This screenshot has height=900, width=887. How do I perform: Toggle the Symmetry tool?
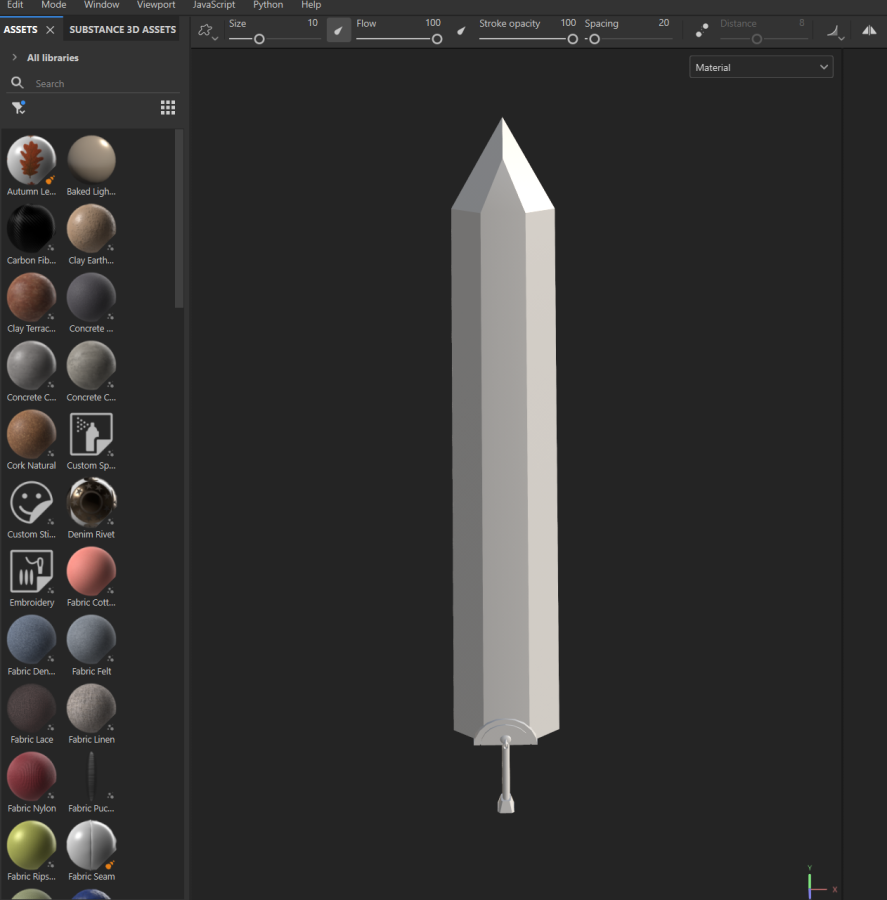869,30
